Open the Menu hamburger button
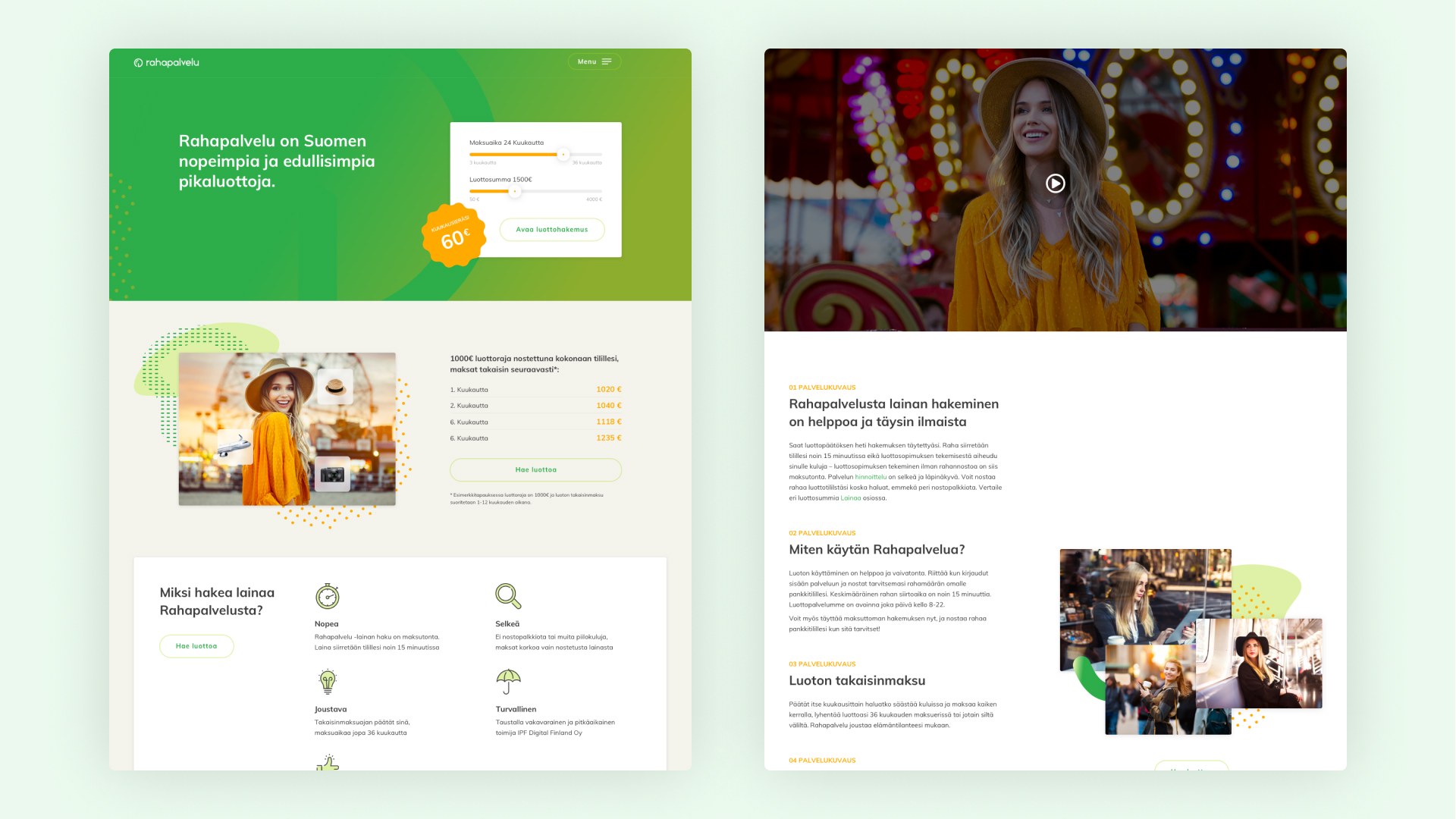Viewport: 1456px width, 819px height. pos(594,61)
